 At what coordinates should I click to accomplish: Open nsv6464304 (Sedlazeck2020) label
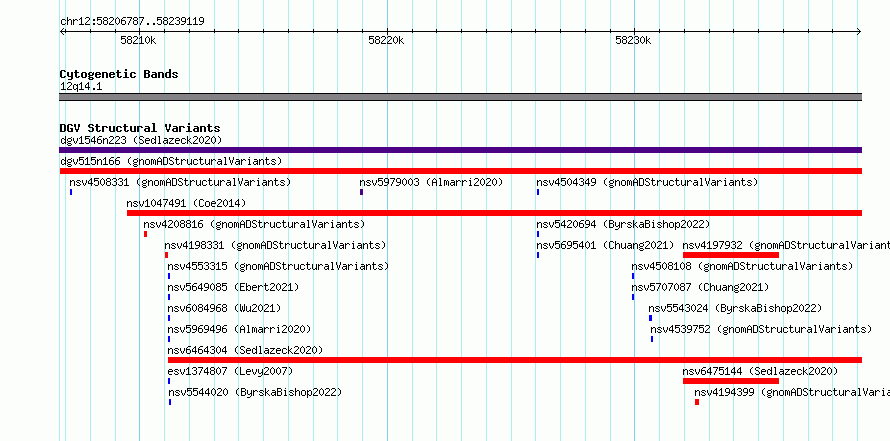click(x=245, y=350)
